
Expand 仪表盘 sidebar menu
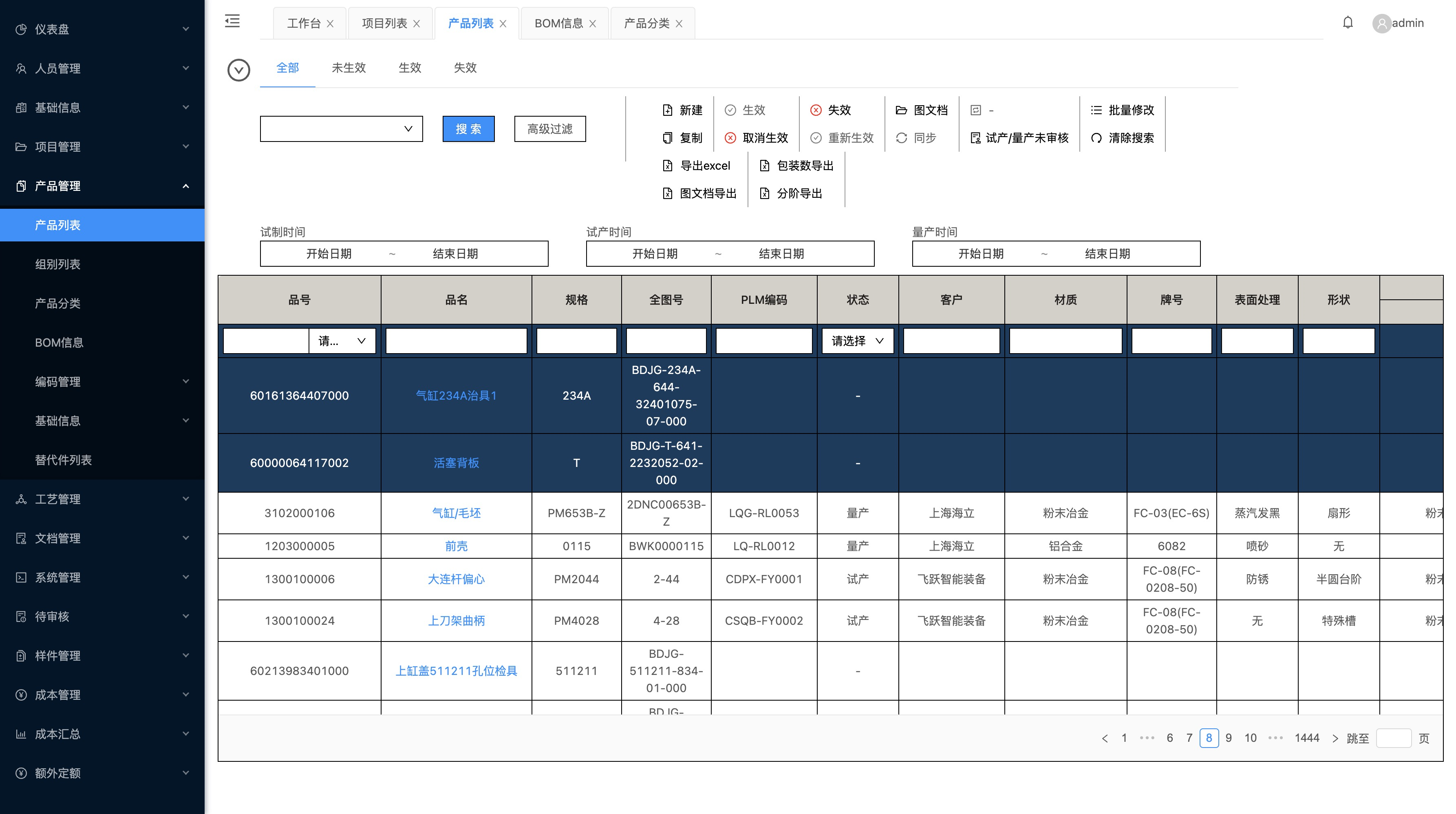(102, 29)
